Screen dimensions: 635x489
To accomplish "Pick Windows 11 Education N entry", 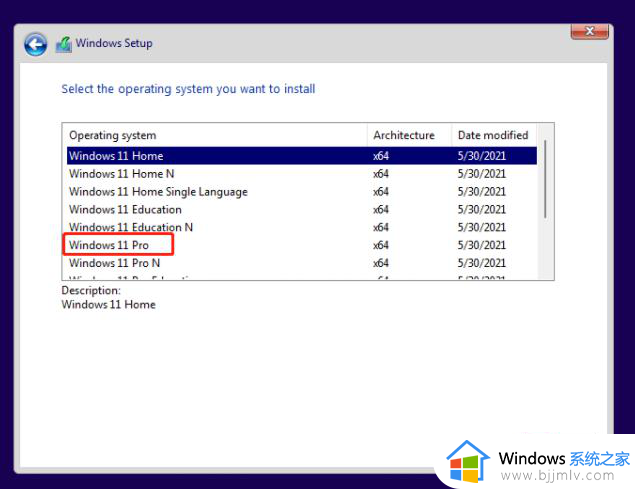I will [302, 227].
